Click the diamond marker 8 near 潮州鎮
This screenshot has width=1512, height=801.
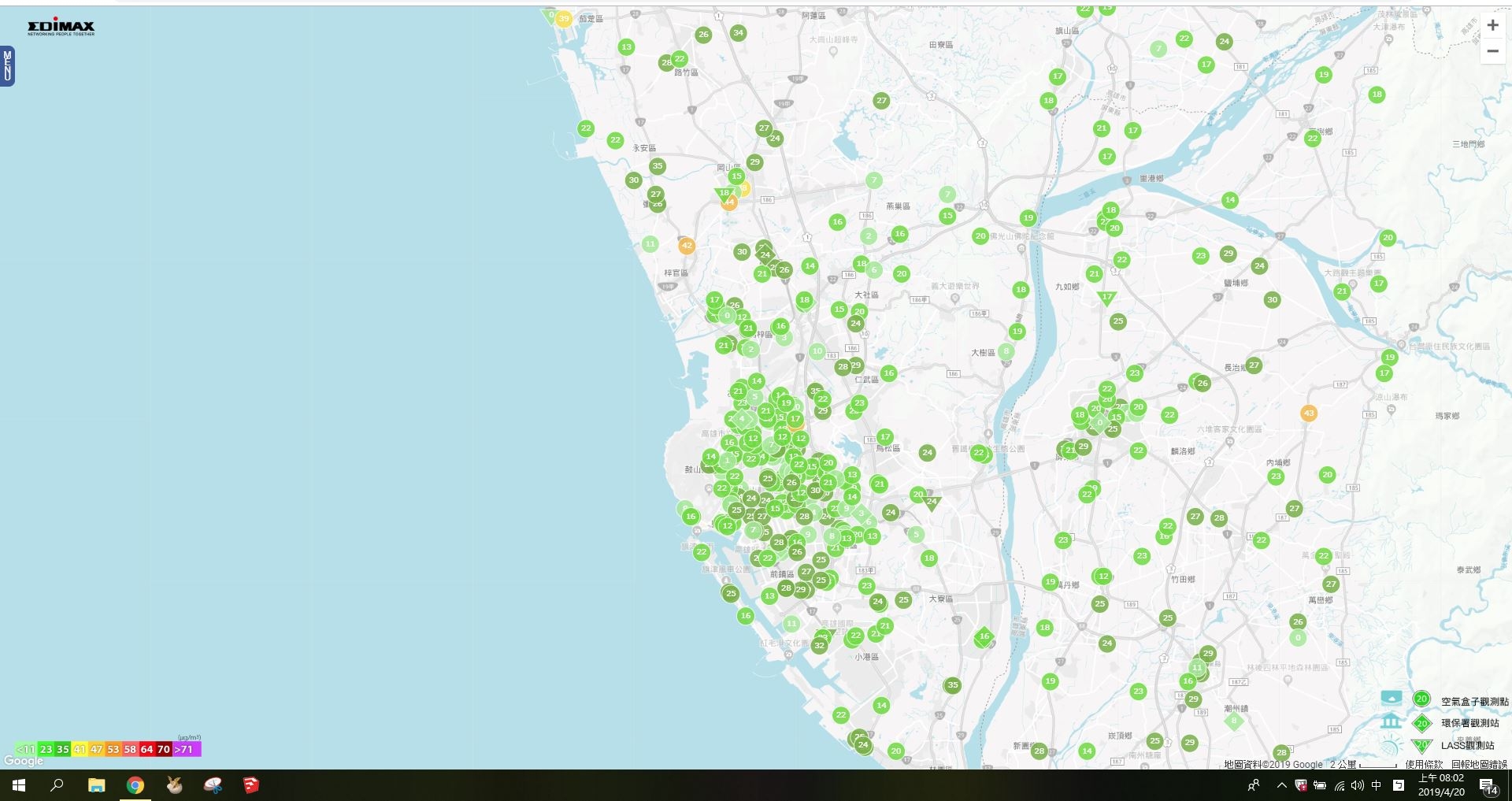pyautogui.click(x=1234, y=721)
